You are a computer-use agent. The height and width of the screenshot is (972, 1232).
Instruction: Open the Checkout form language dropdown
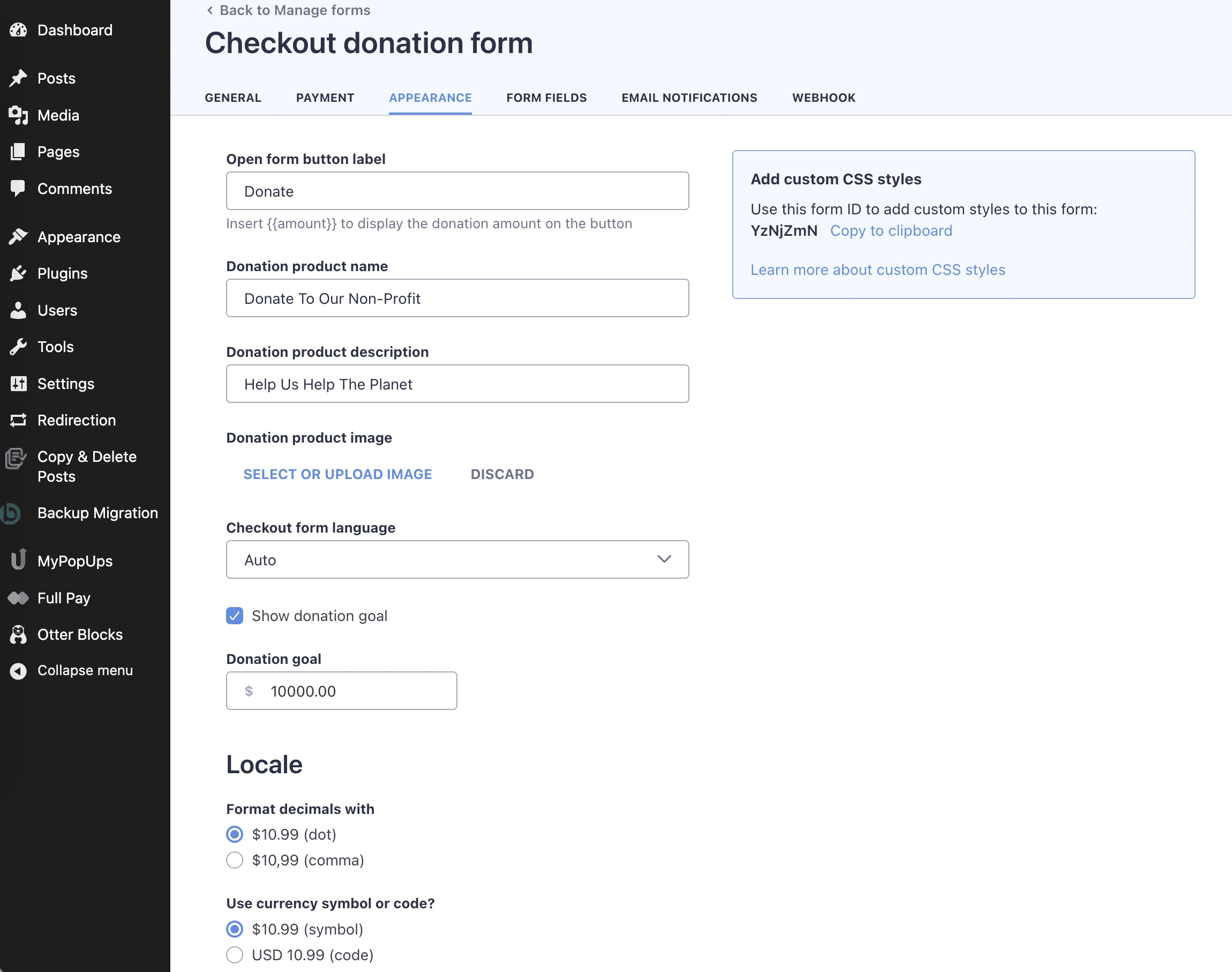457,559
